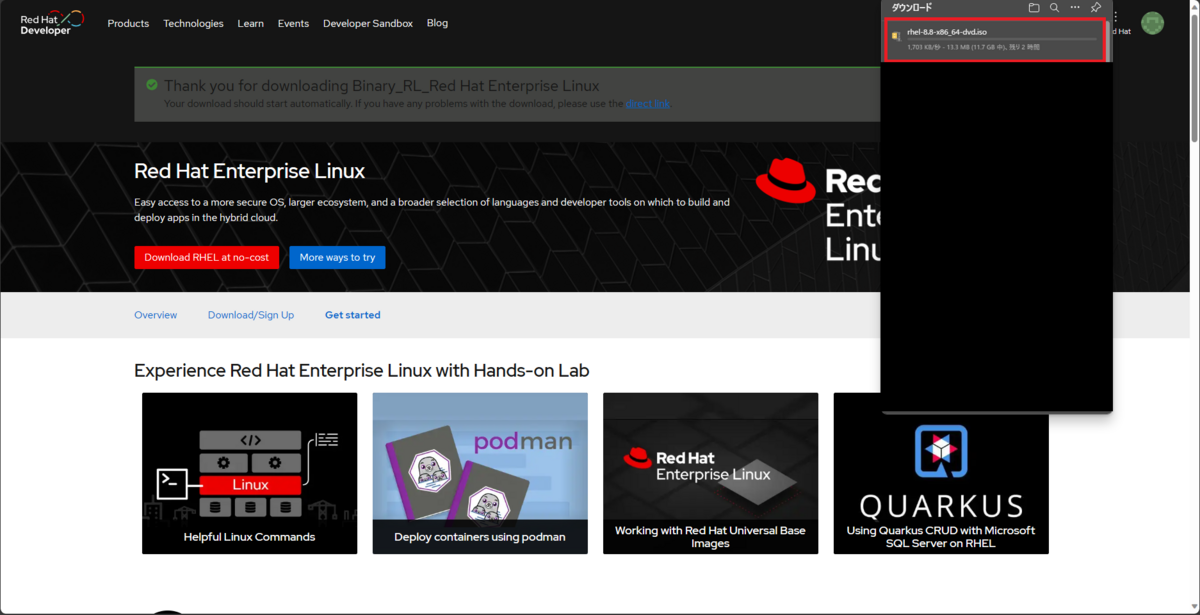The width and height of the screenshot is (1200, 615).
Task: Click the large Red Hat hat logo
Action: pyautogui.click(x=785, y=181)
